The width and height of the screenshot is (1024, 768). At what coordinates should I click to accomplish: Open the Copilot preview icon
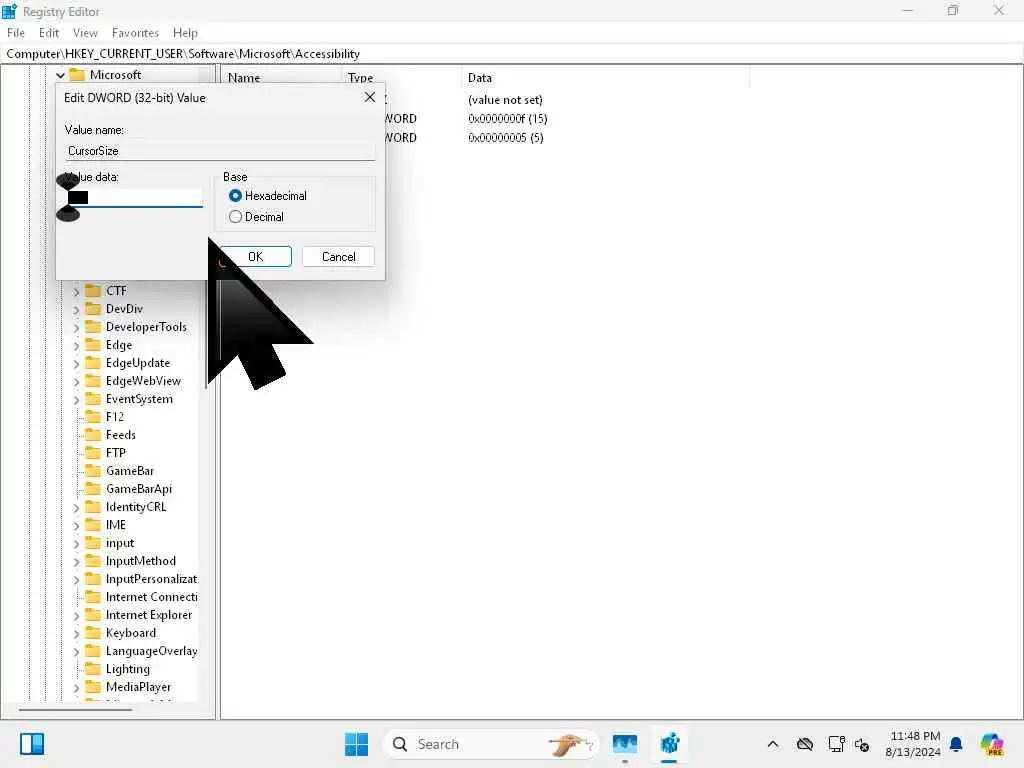tap(992, 744)
